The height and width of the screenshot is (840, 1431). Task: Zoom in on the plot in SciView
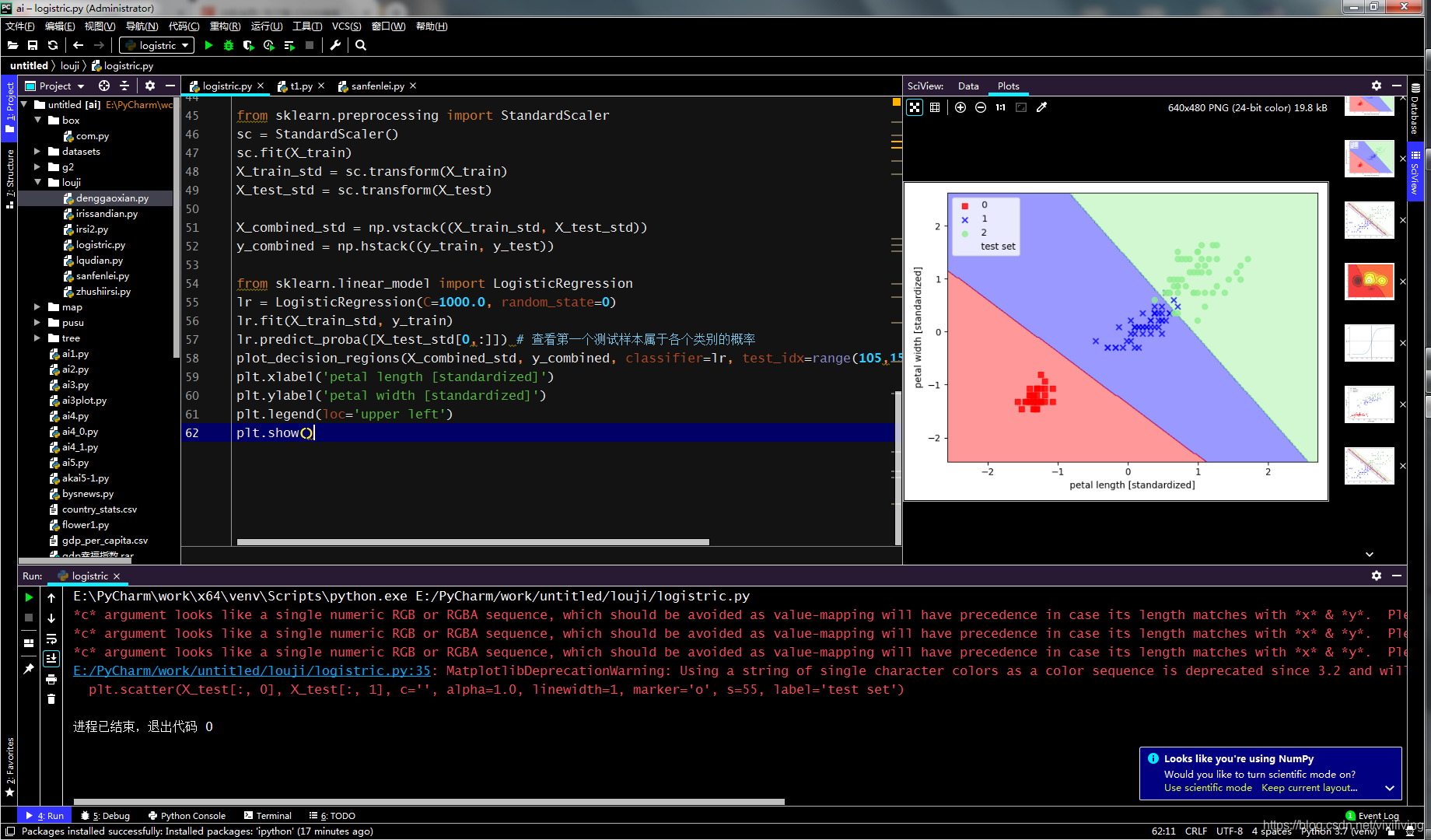coord(960,107)
